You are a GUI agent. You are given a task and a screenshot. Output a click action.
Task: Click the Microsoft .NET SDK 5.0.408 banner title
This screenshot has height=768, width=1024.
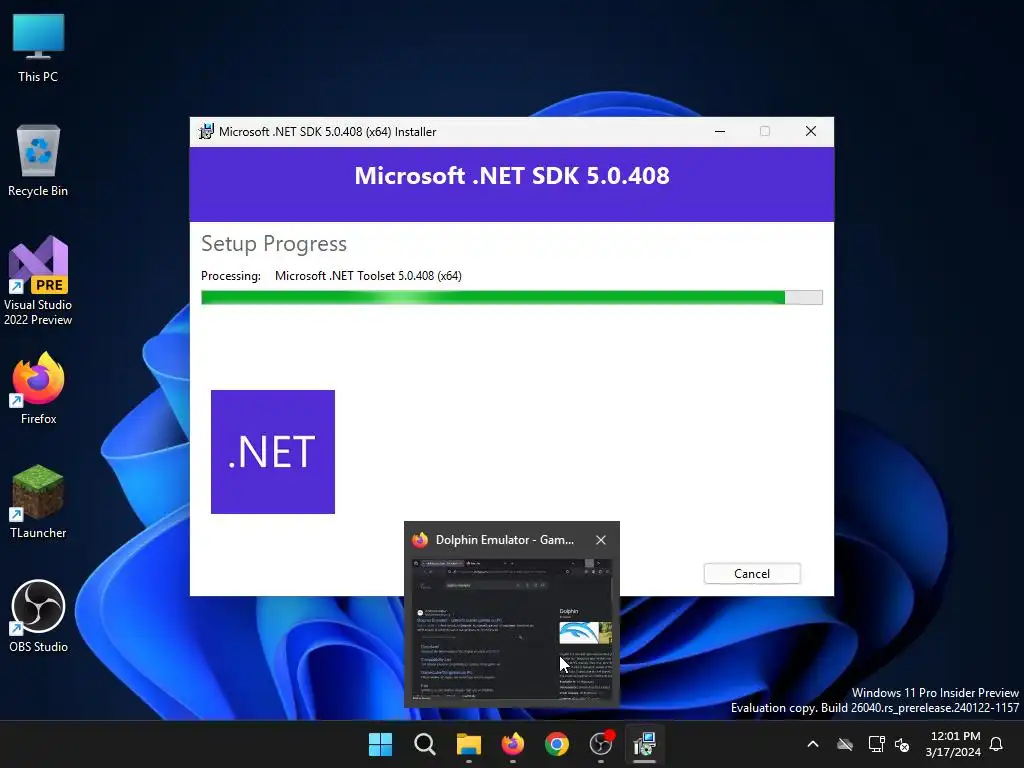coord(512,176)
